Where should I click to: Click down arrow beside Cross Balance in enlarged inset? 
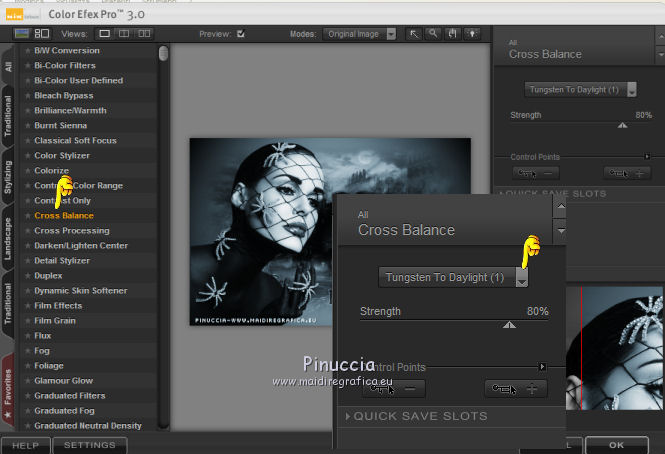pyautogui.click(x=561, y=231)
